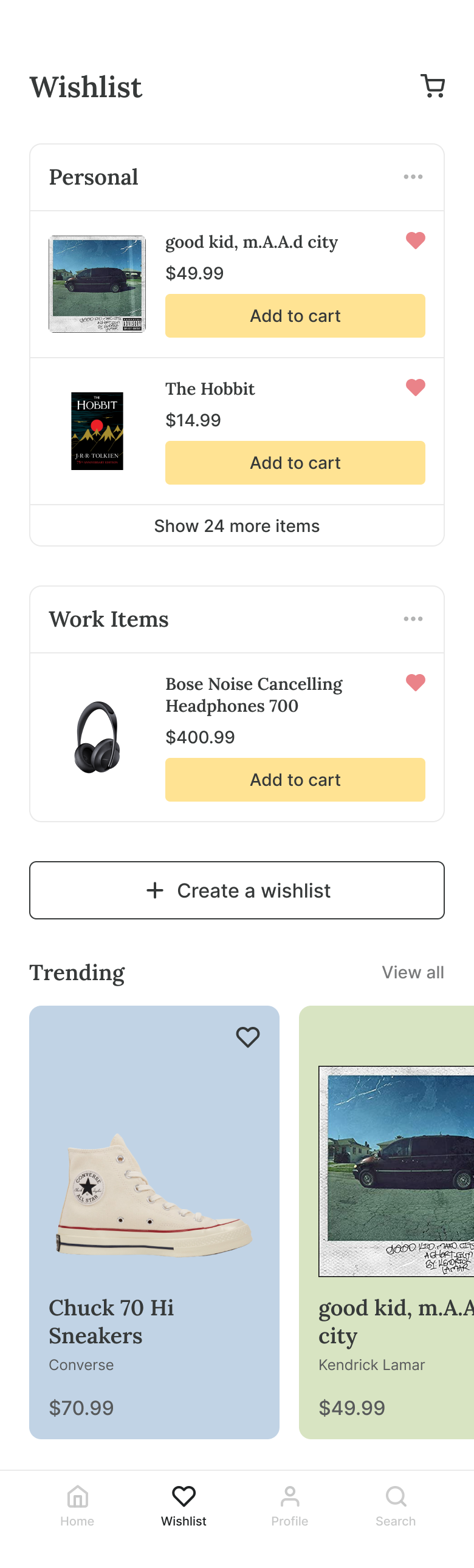The width and height of the screenshot is (474, 1568).
Task: Show 24 more items in Personal wishlist
Action: click(x=237, y=525)
